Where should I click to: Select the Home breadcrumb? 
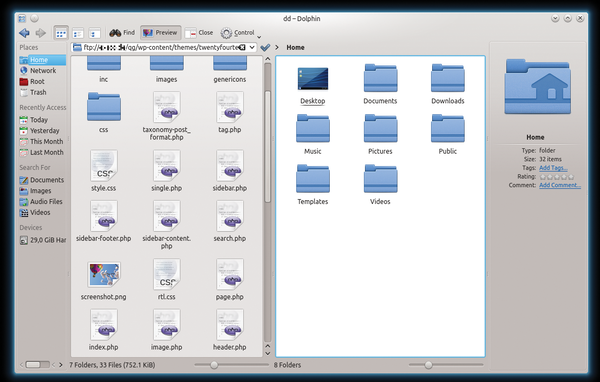tap(295, 47)
